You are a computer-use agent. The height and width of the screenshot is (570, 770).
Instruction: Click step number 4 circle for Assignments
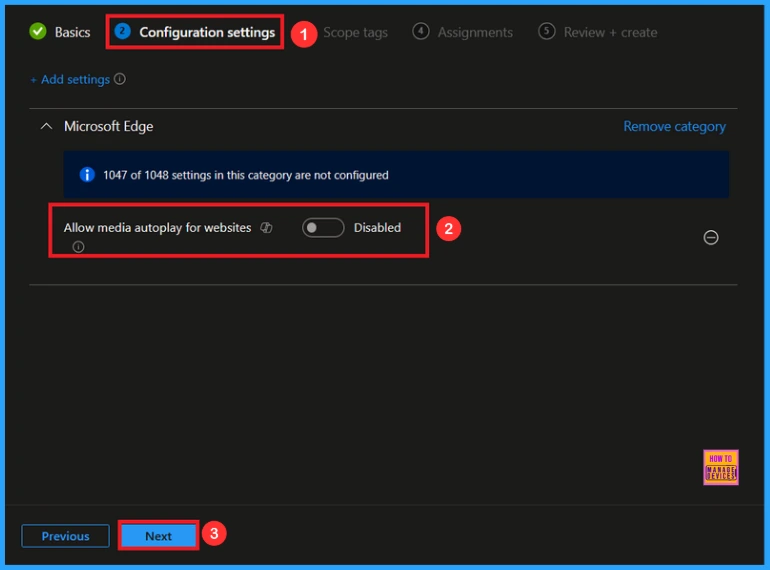[x=420, y=31]
